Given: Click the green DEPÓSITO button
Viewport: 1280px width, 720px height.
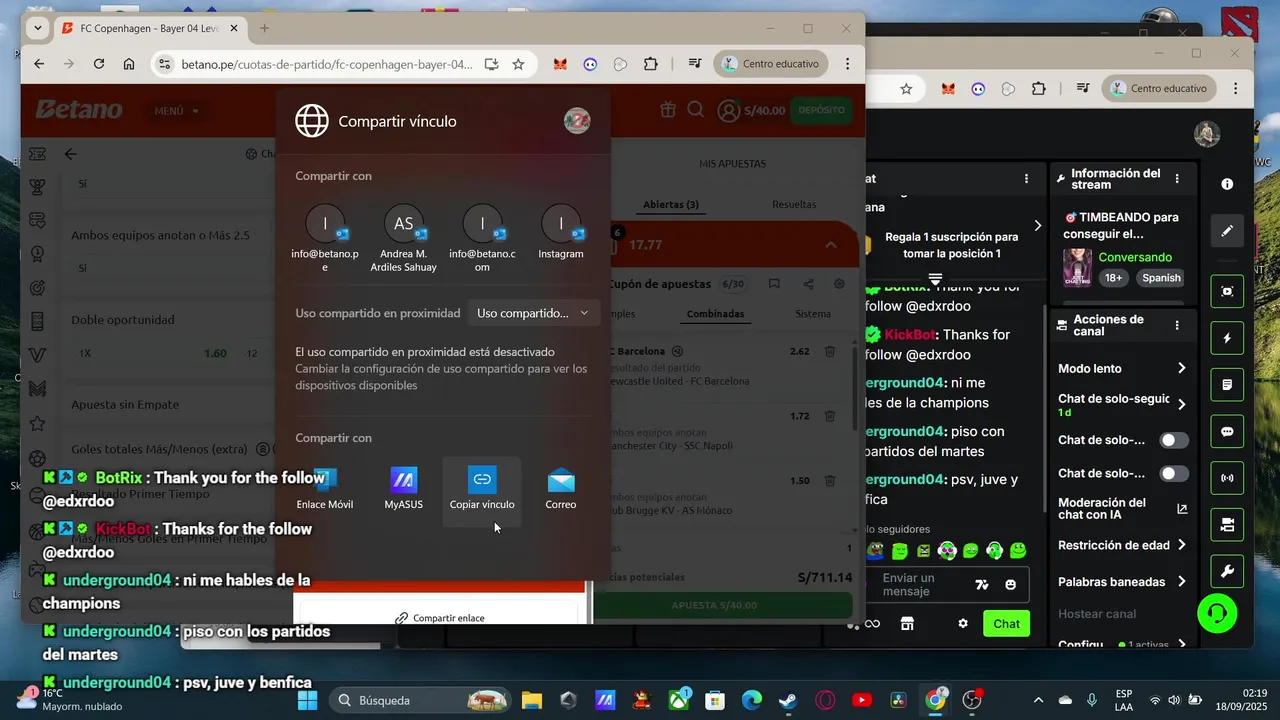Looking at the screenshot, I should (822, 110).
